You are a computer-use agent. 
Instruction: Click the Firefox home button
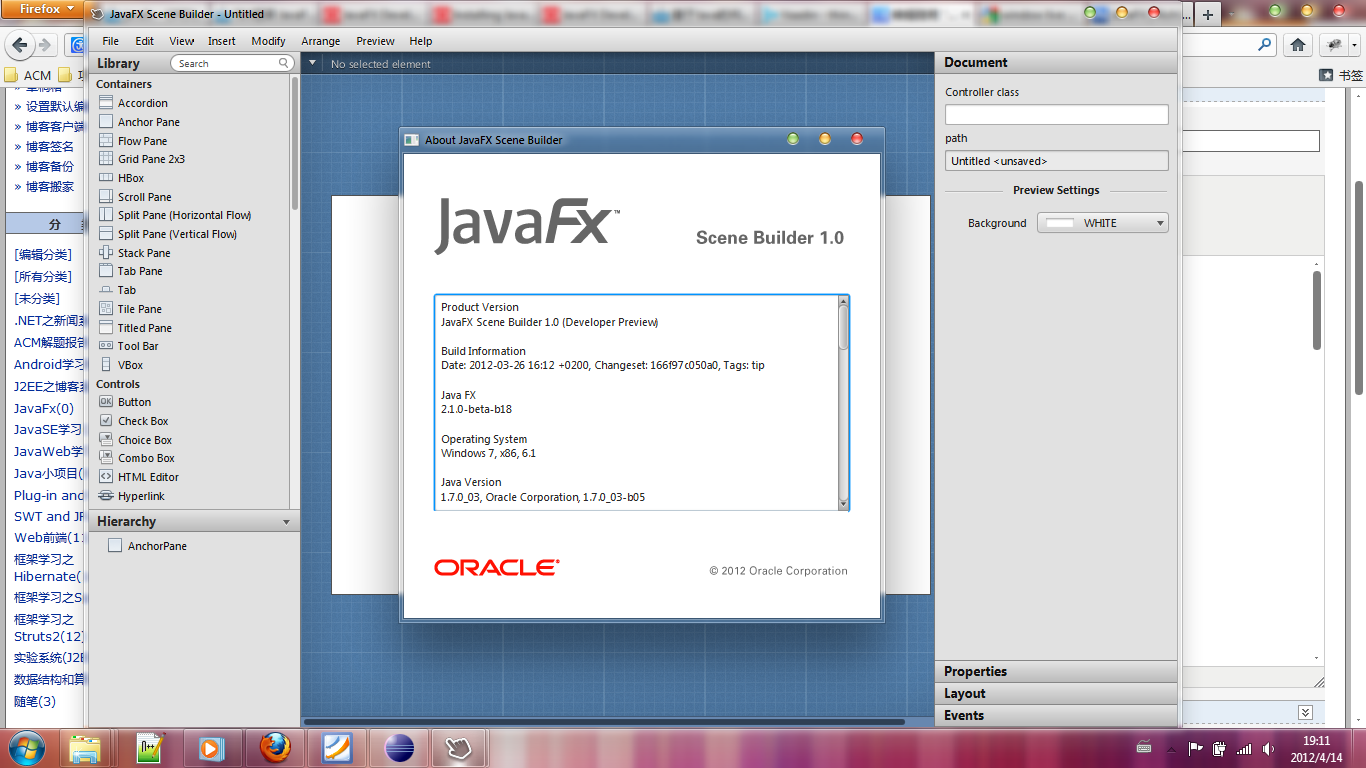[x=1298, y=45]
